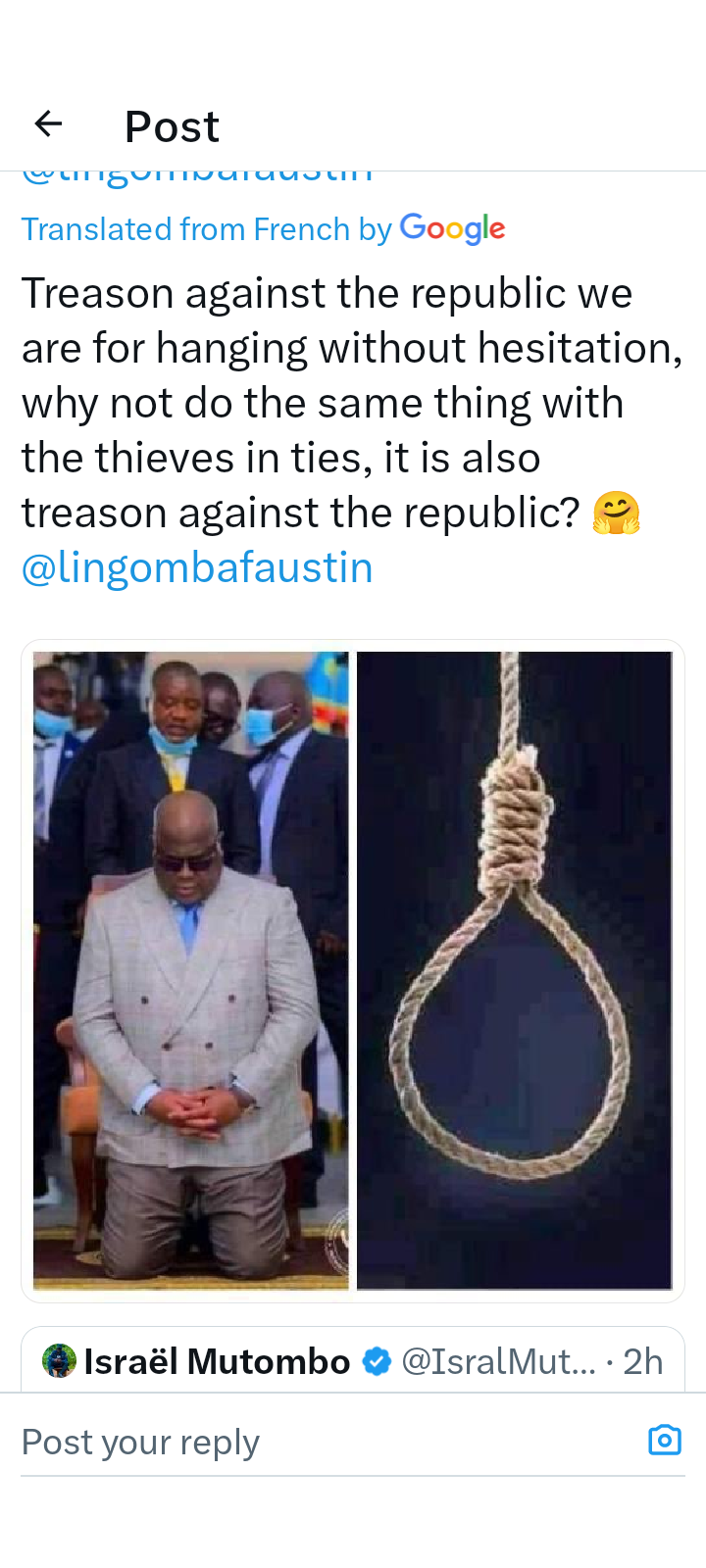This screenshot has width=706, height=1568.
Task: Tap the line starting 'Treason against the republic we'
Action: (x=327, y=293)
